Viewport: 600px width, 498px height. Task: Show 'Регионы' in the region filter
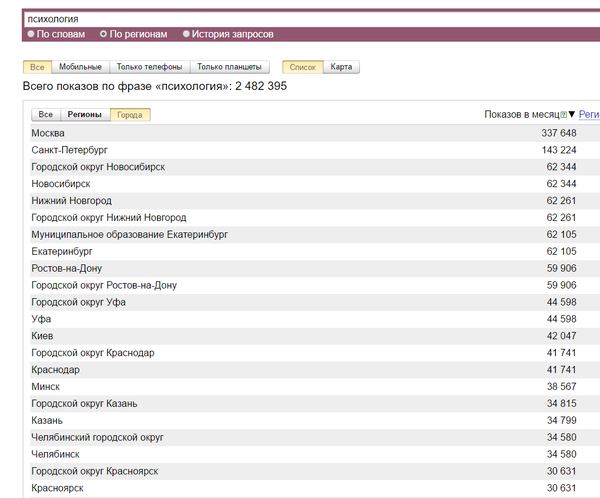84,115
